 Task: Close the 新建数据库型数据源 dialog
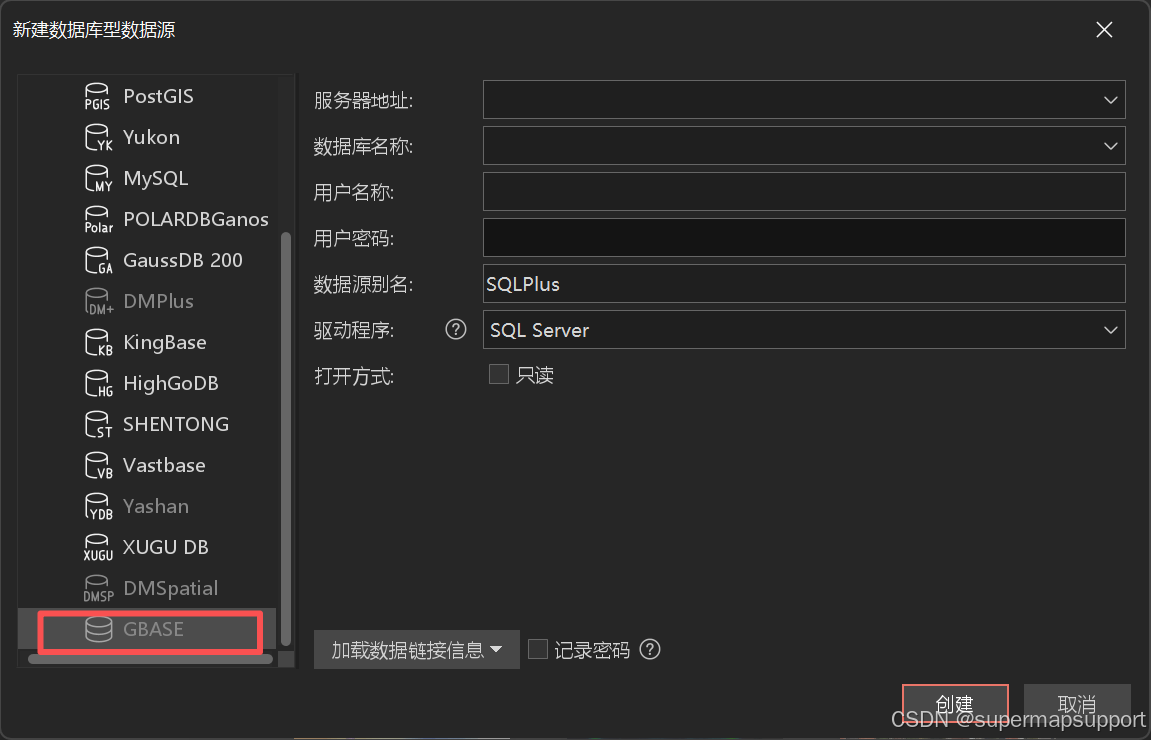coord(1104,30)
